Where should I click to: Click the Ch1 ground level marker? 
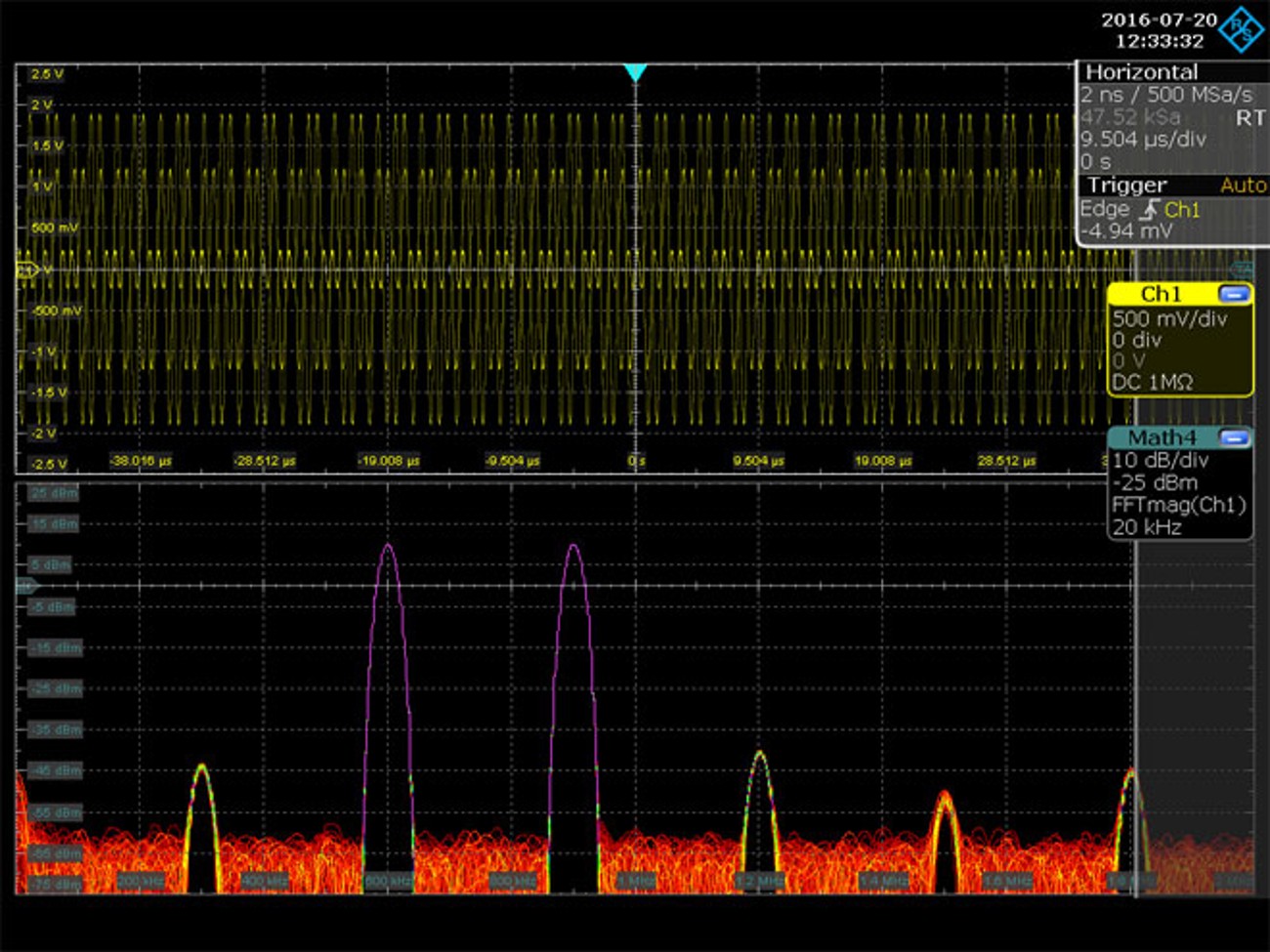[x=26, y=269]
